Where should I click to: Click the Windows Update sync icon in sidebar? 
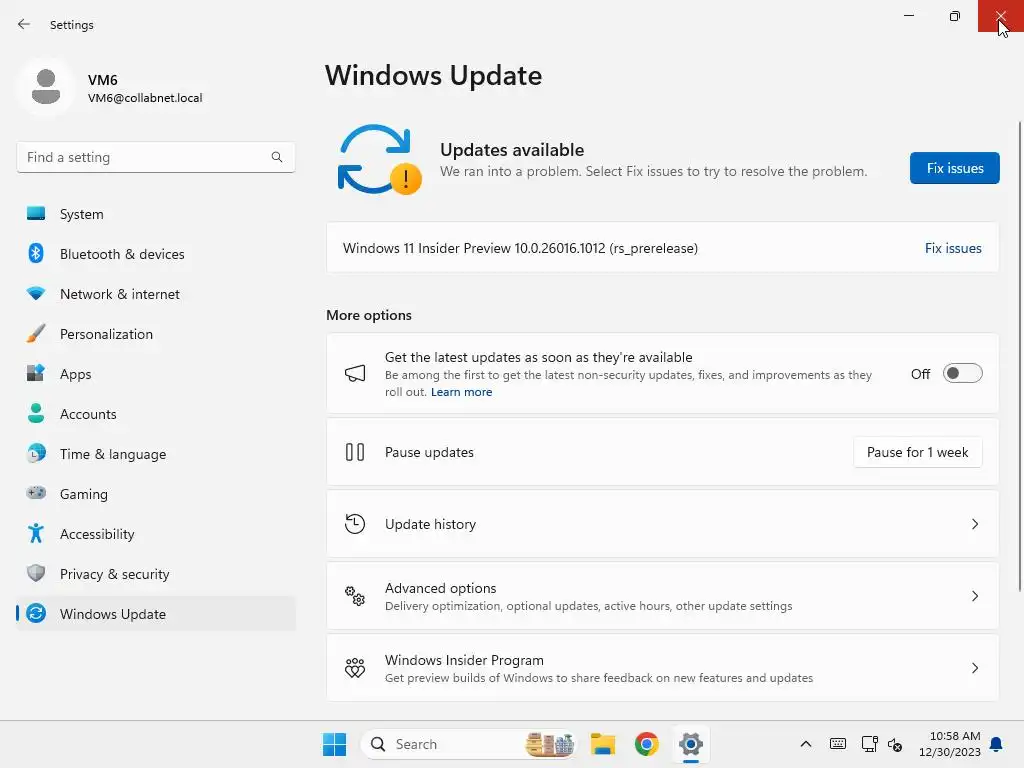(x=36, y=613)
